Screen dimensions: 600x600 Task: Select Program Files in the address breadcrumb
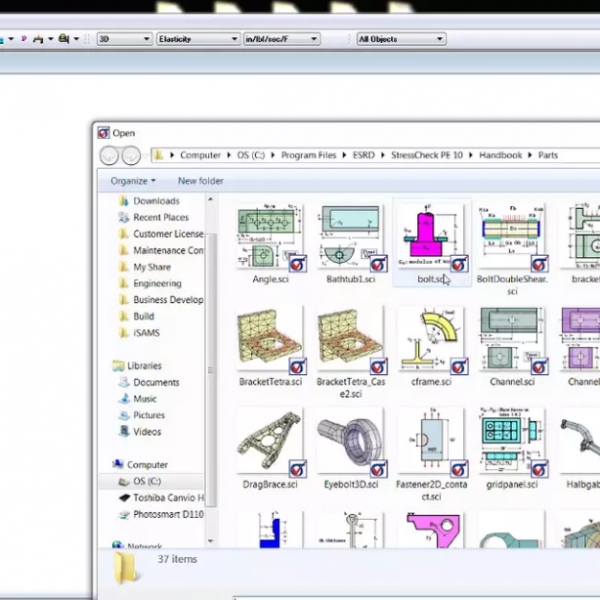[308, 155]
